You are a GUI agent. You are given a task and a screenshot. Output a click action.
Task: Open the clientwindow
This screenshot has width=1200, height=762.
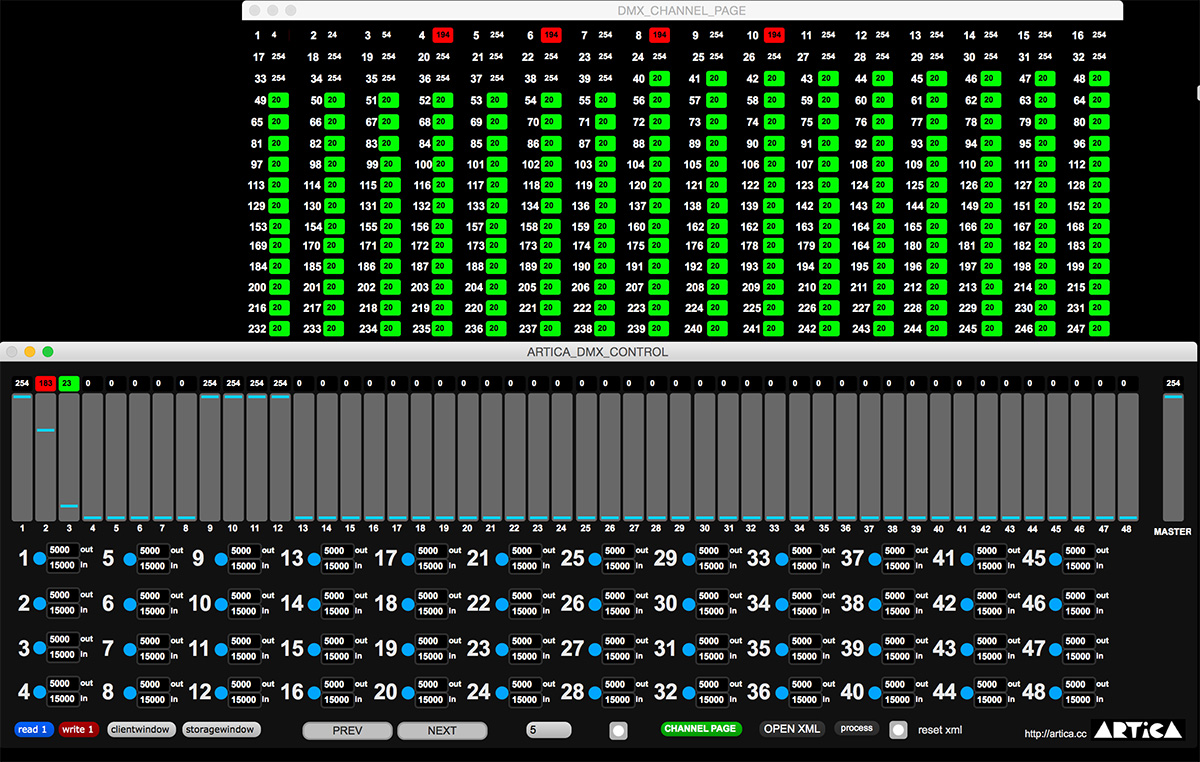[141, 730]
